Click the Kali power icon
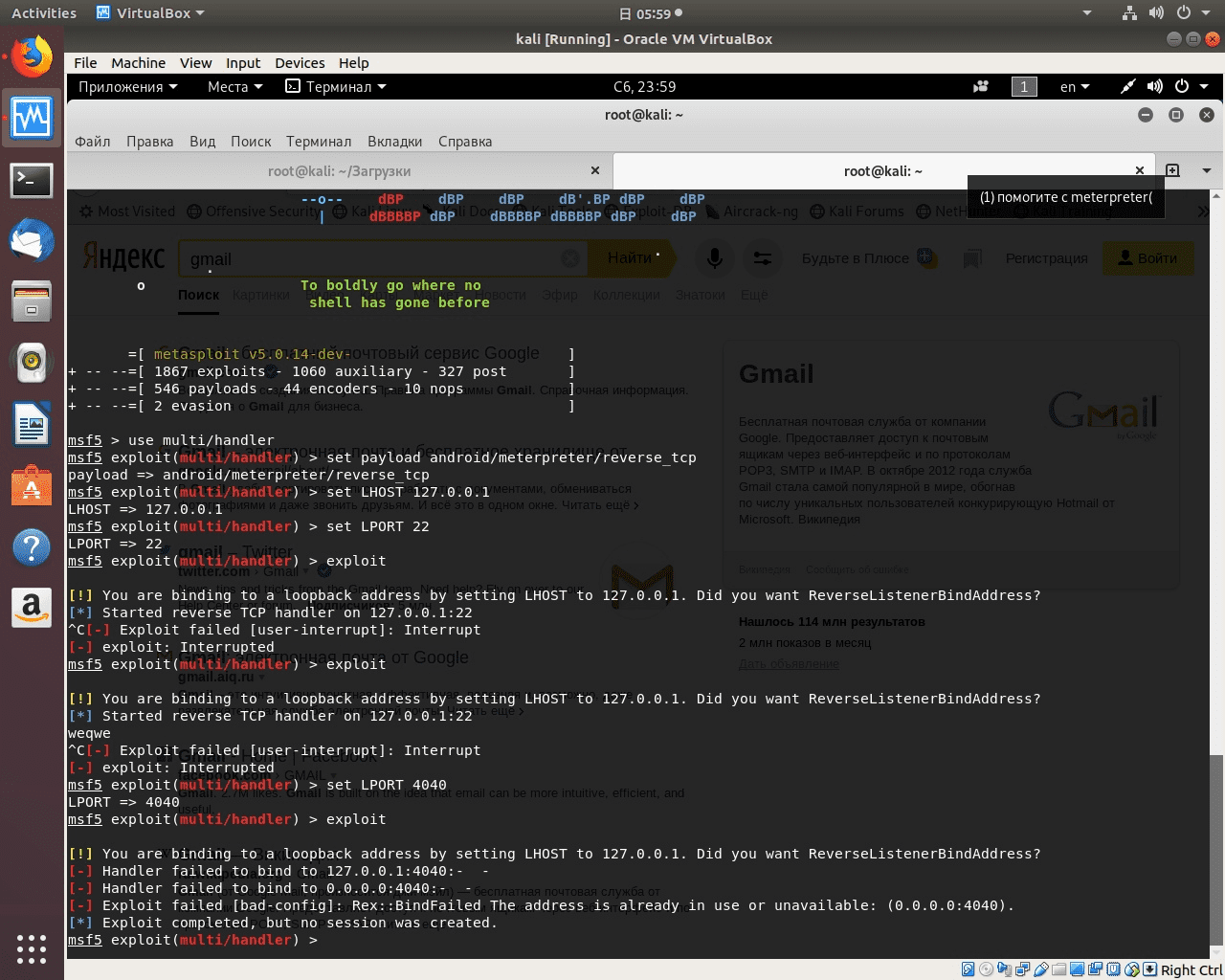The height and width of the screenshot is (980, 1225). (1182, 86)
